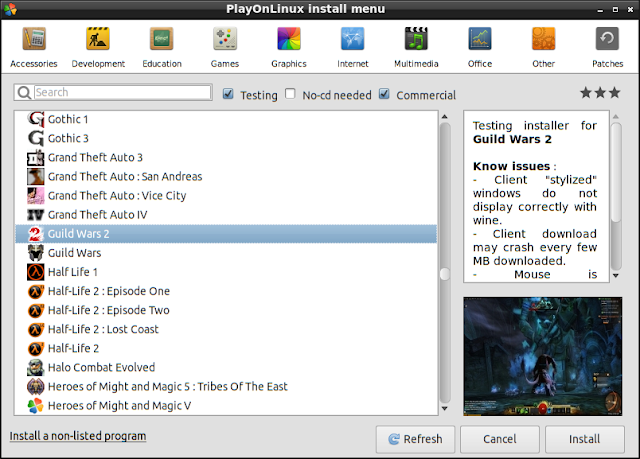The height and width of the screenshot is (459, 640).
Task: Click the three-star rating indicator
Action: [x=600, y=93]
